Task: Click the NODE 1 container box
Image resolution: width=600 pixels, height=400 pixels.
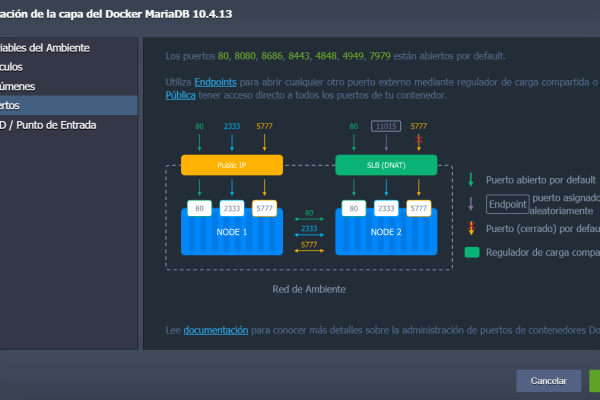Action: pyautogui.click(x=232, y=232)
